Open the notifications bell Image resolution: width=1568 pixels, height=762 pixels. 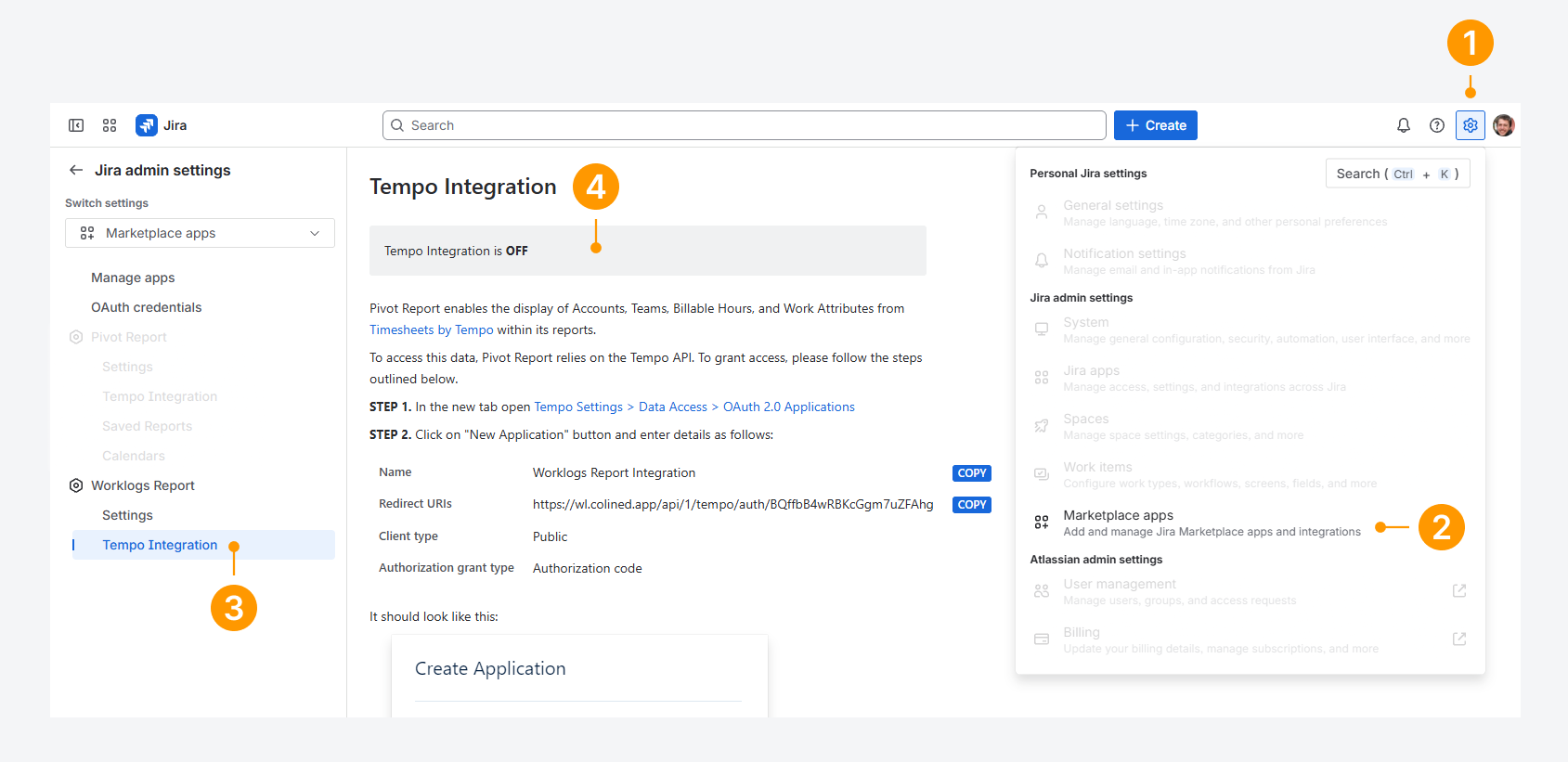[x=1404, y=125]
